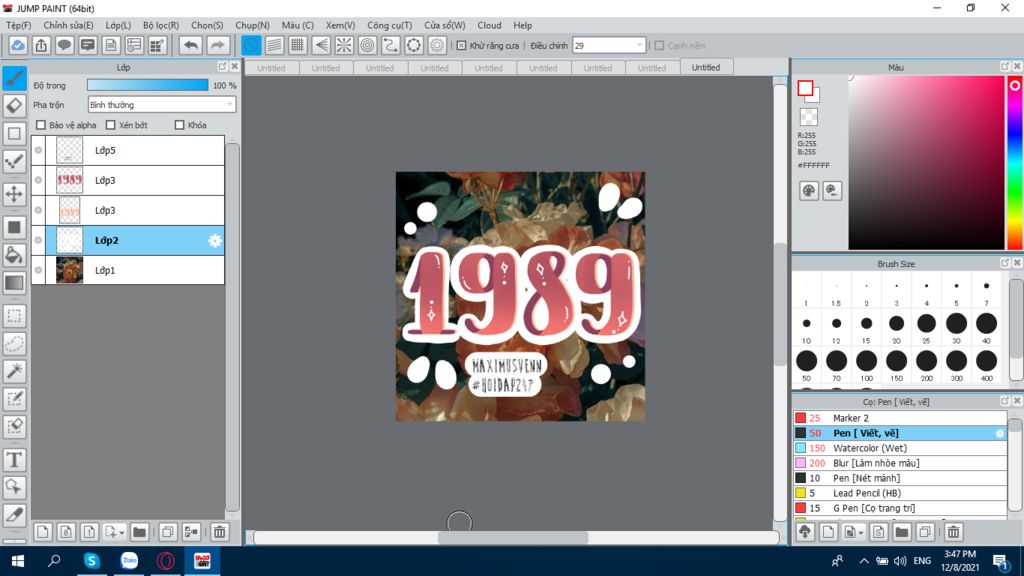Image resolution: width=1024 pixels, height=576 pixels.
Task: Open the Cloud menu
Action: click(x=489, y=25)
